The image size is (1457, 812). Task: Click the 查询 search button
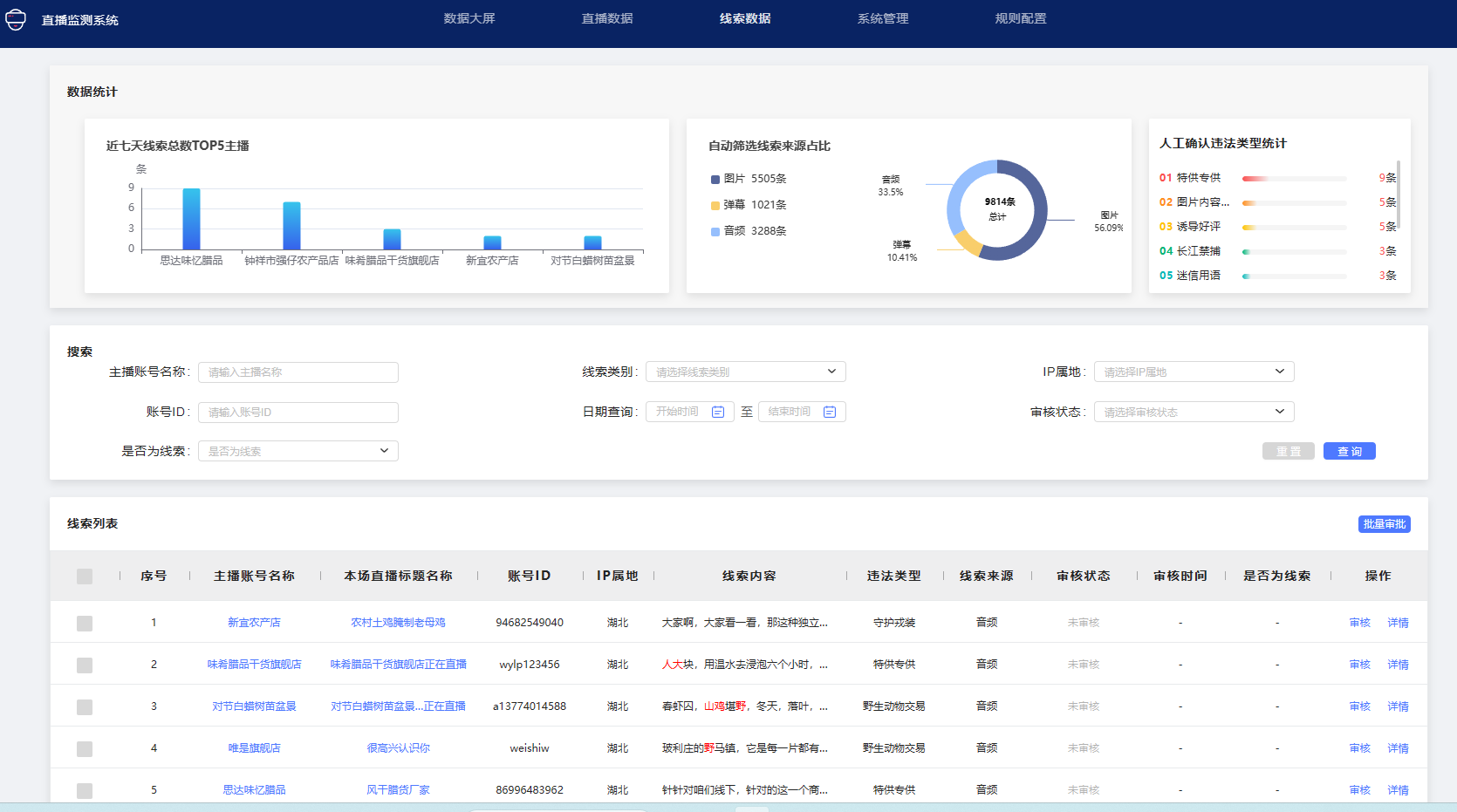pyautogui.click(x=1350, y=451)
